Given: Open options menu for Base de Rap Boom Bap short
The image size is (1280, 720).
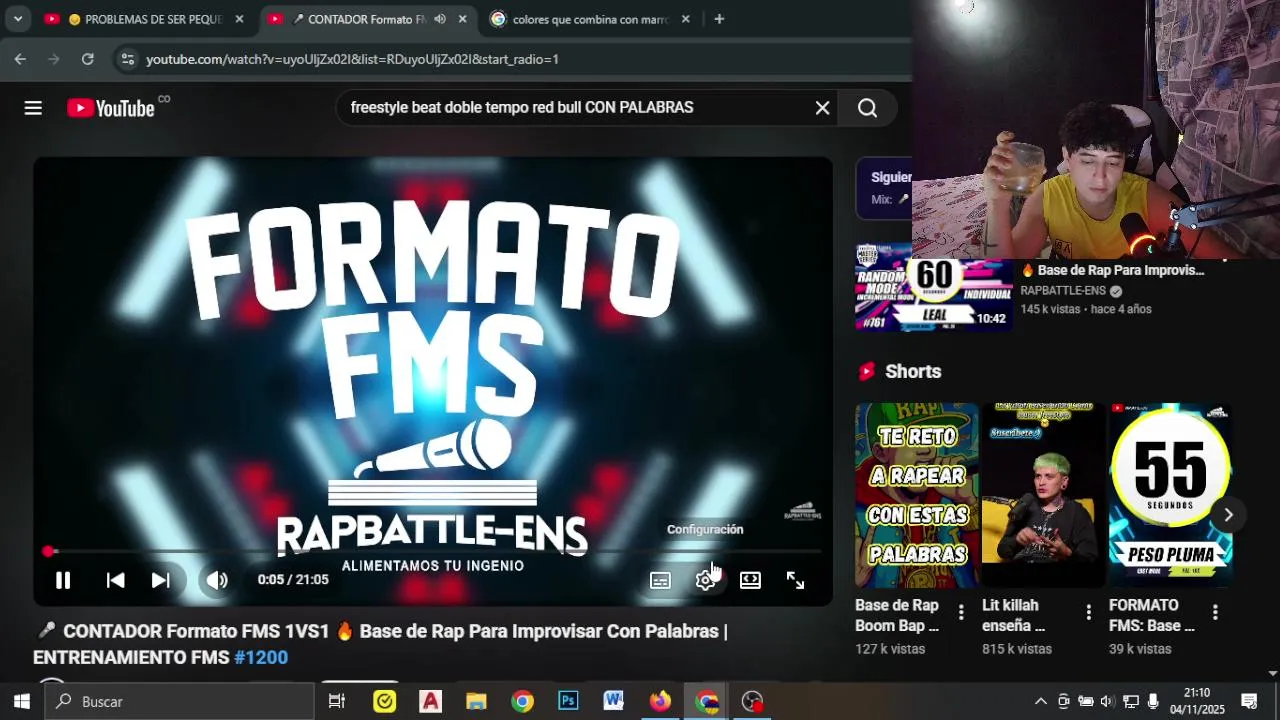Looking at the screenshot, I should pyautogui.click(x=961, y=612).
